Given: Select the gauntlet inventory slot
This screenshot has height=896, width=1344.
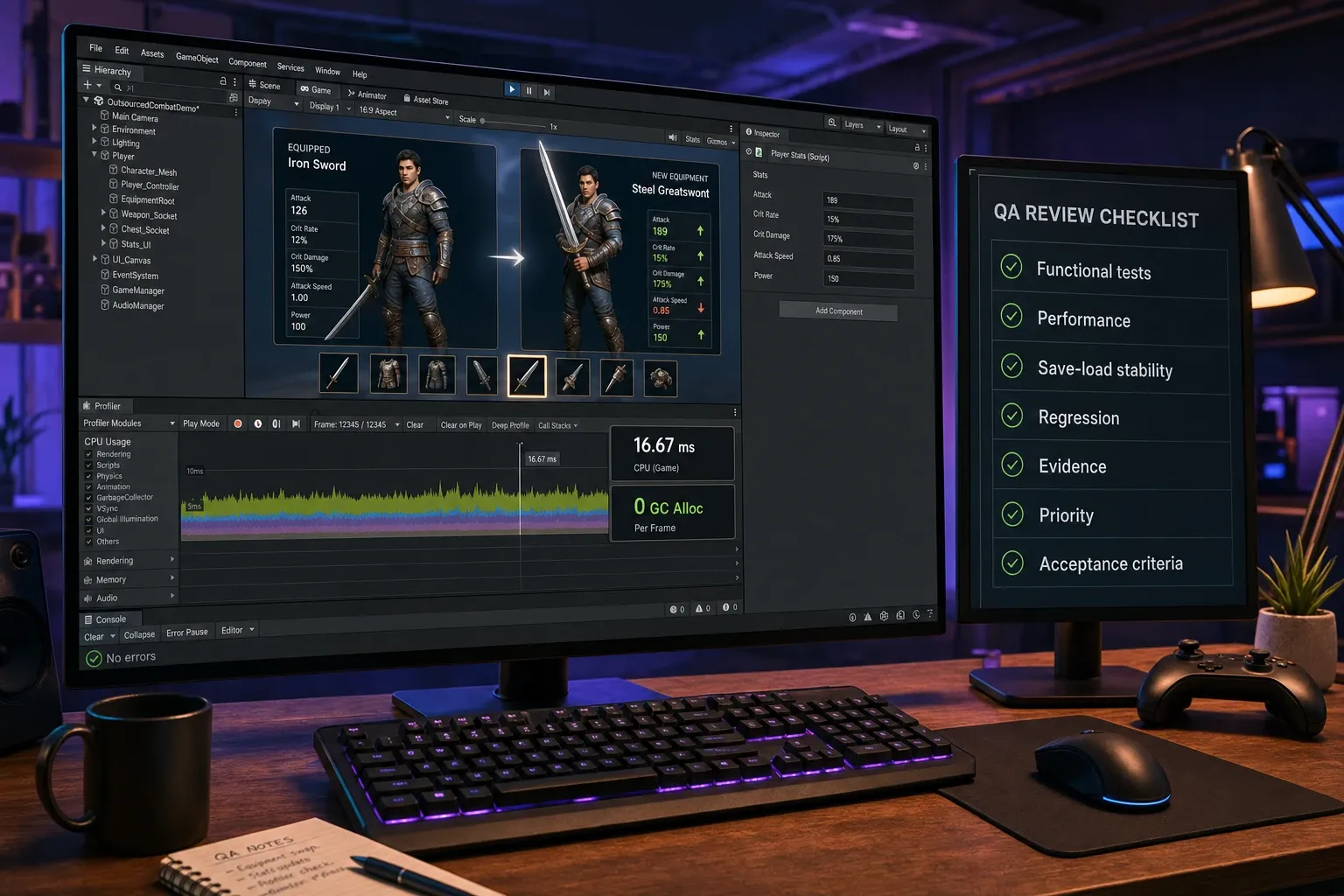Looking at the screenshot, I should pos(661,379).
